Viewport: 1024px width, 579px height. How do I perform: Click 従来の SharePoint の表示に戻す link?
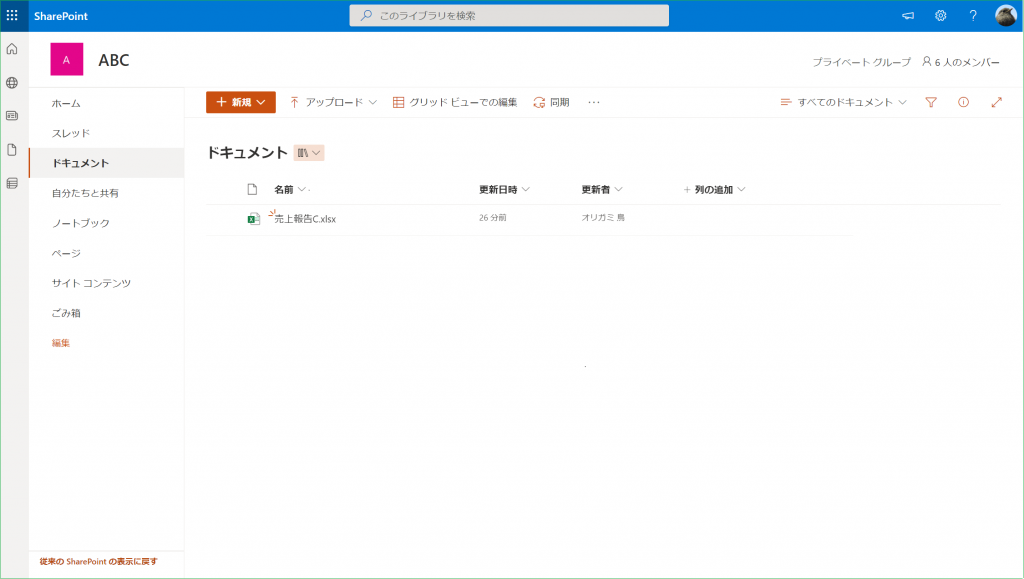(x=98, y=561)
